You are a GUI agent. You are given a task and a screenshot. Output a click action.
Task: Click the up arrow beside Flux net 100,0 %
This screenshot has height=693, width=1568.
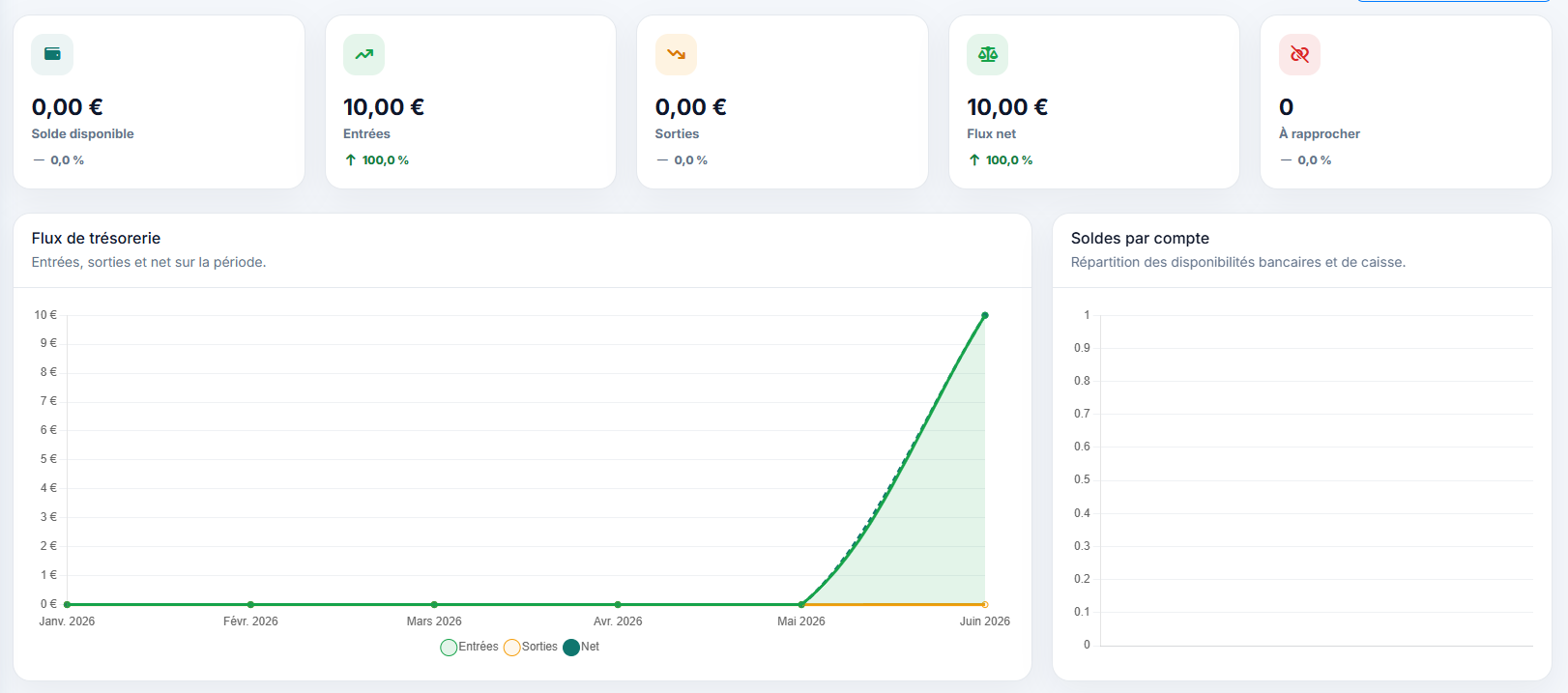coord(973,160)
